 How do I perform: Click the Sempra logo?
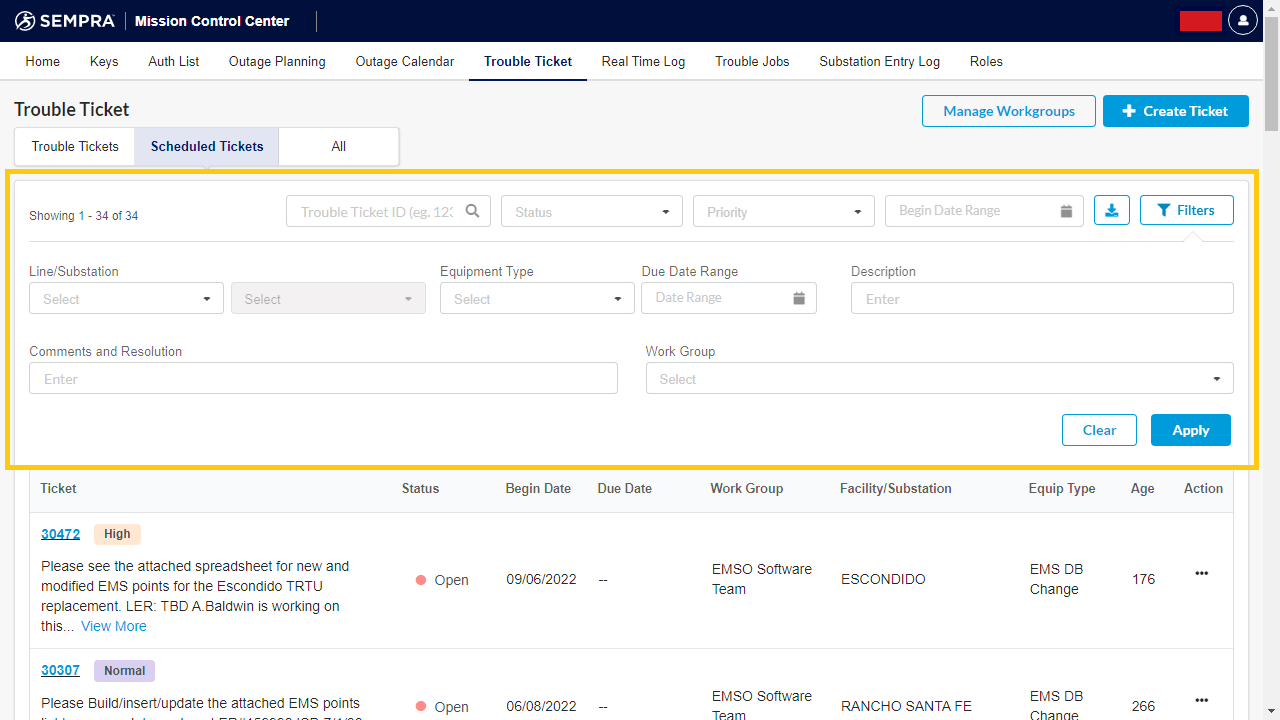(65, 21)
